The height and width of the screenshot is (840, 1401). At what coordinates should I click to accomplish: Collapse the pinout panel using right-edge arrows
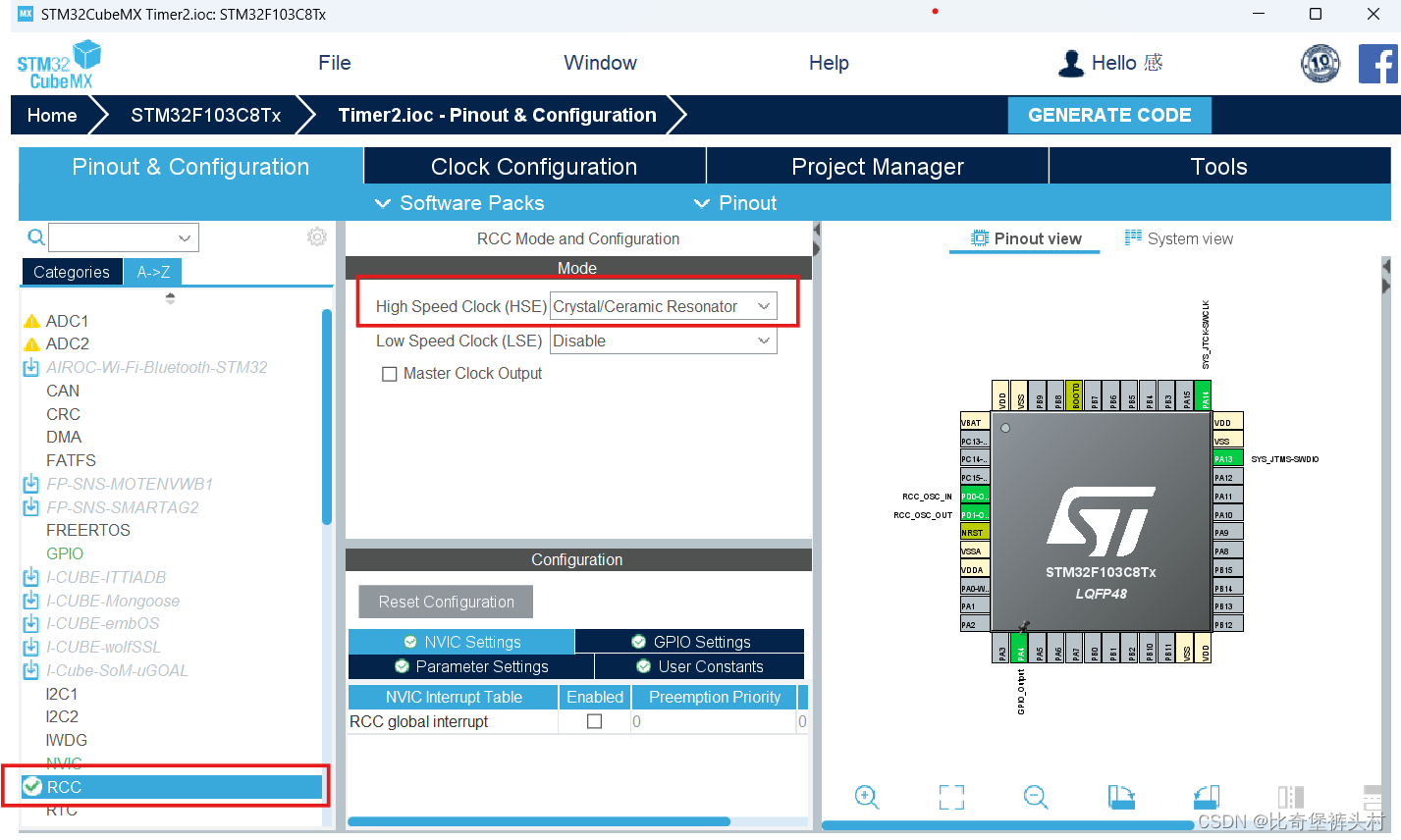click(x=1385, y=276)
